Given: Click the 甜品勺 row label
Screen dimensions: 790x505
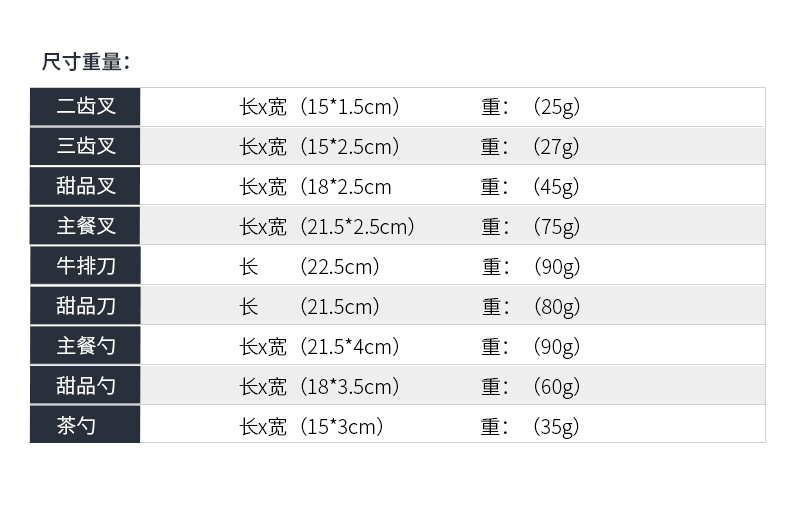Looking at the screenshot, I should coord(86,387).
